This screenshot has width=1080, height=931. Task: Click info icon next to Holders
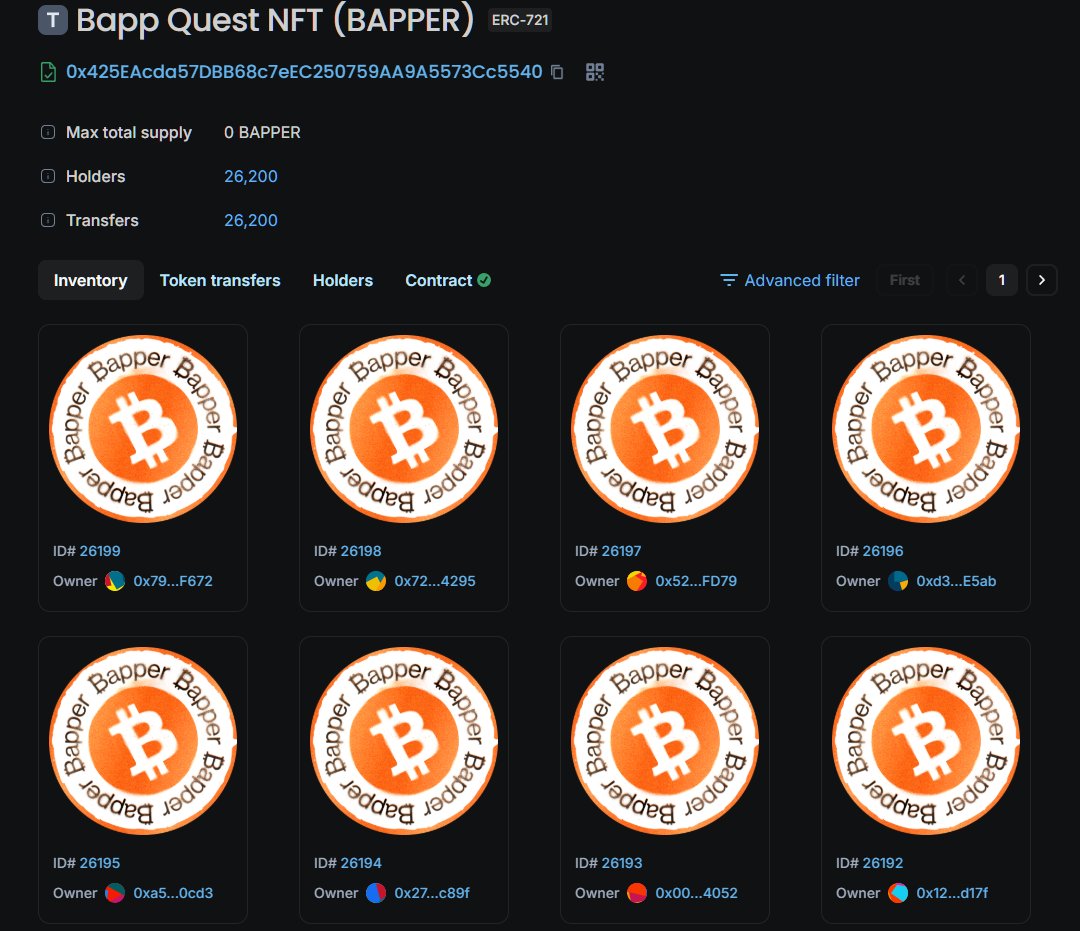(x=48, y=176)
